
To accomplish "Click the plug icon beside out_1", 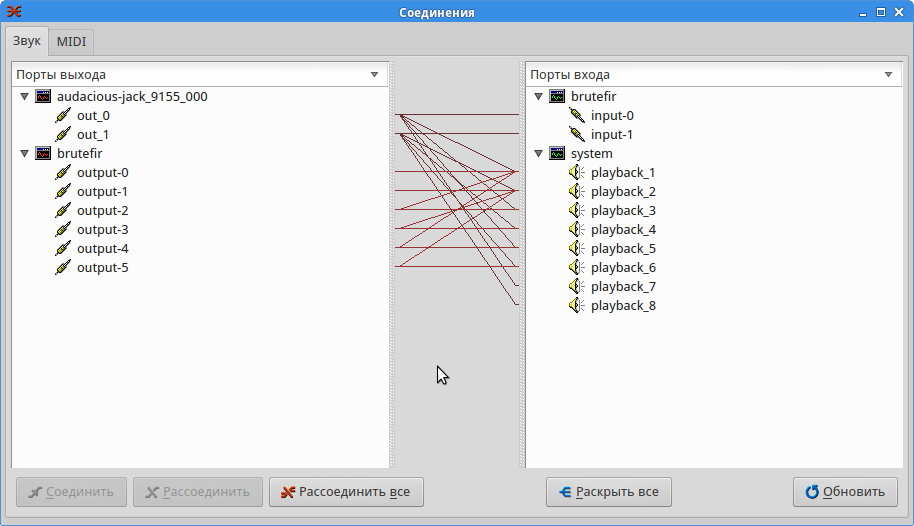I will click(x=63, y=135).
